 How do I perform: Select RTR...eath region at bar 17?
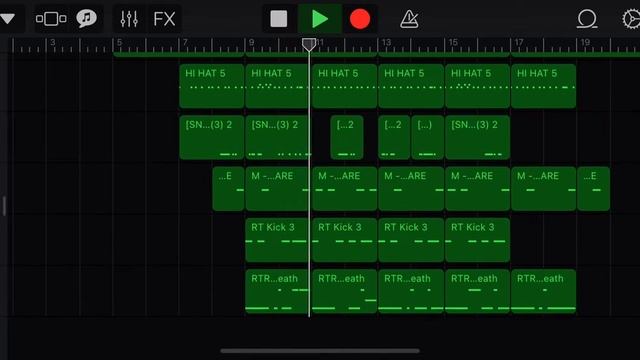coord(544,291)
